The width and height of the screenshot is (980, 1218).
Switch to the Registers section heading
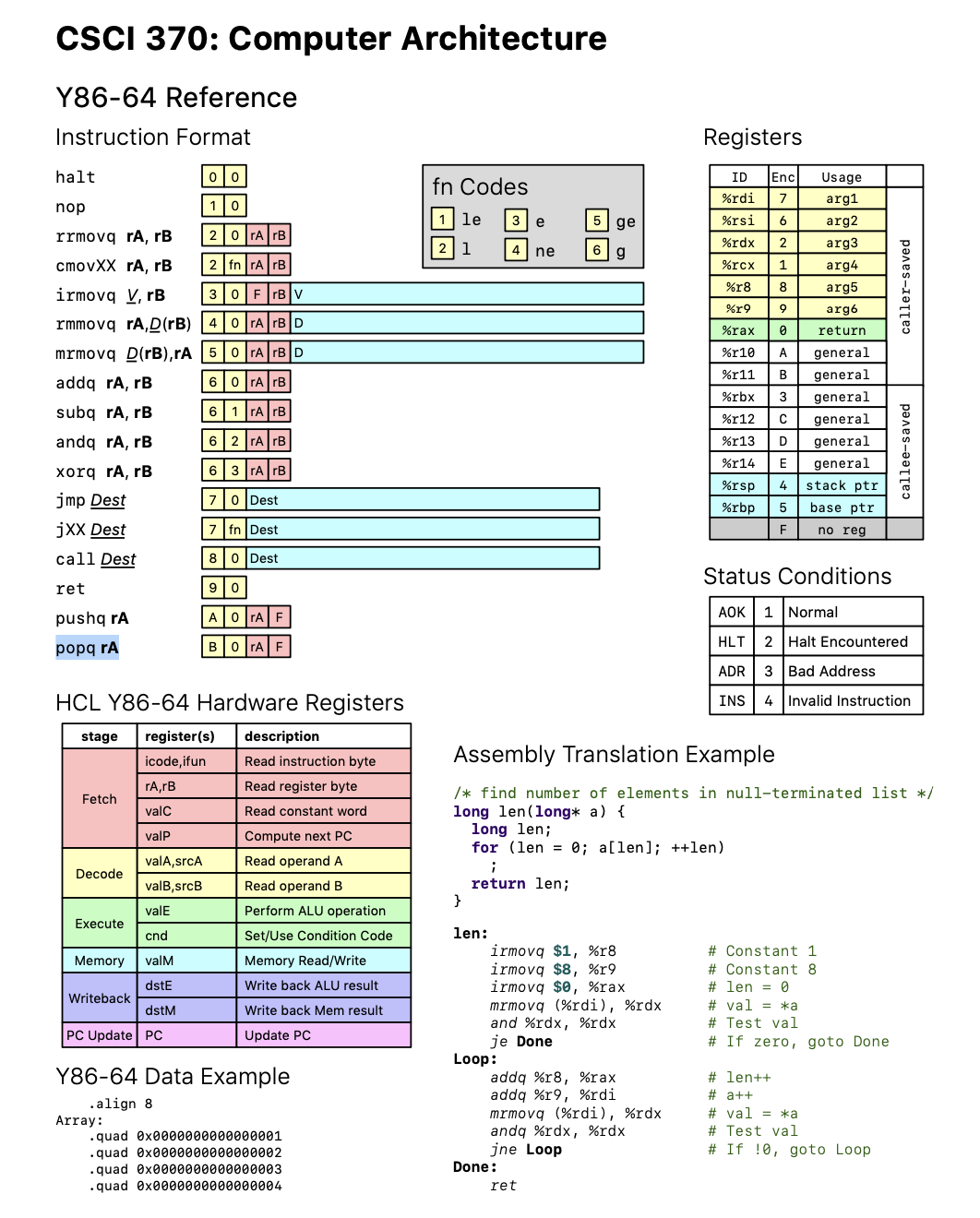tap(753, 137)
